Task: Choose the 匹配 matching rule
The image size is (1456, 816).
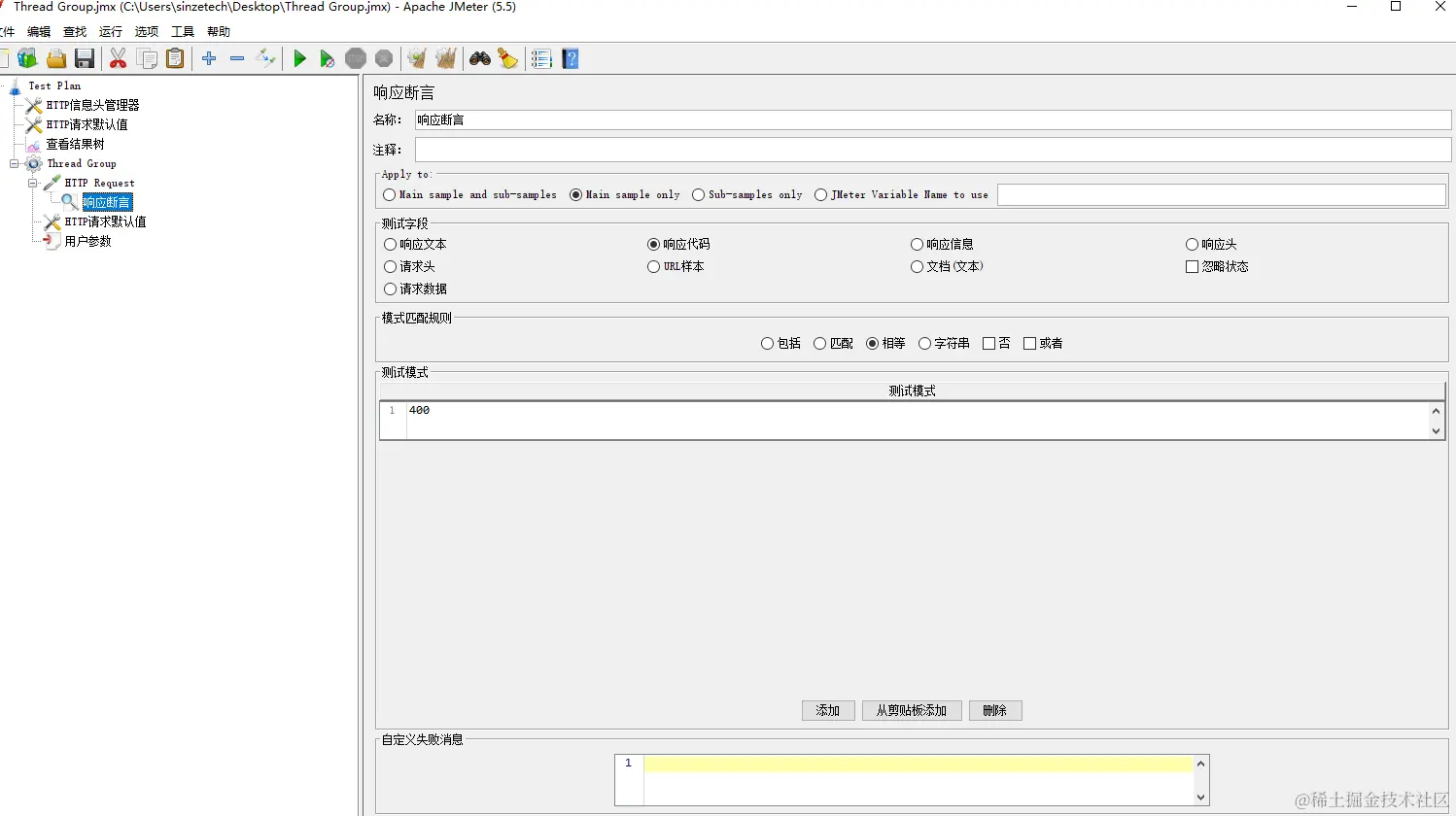Action: (x=820, y=344)
